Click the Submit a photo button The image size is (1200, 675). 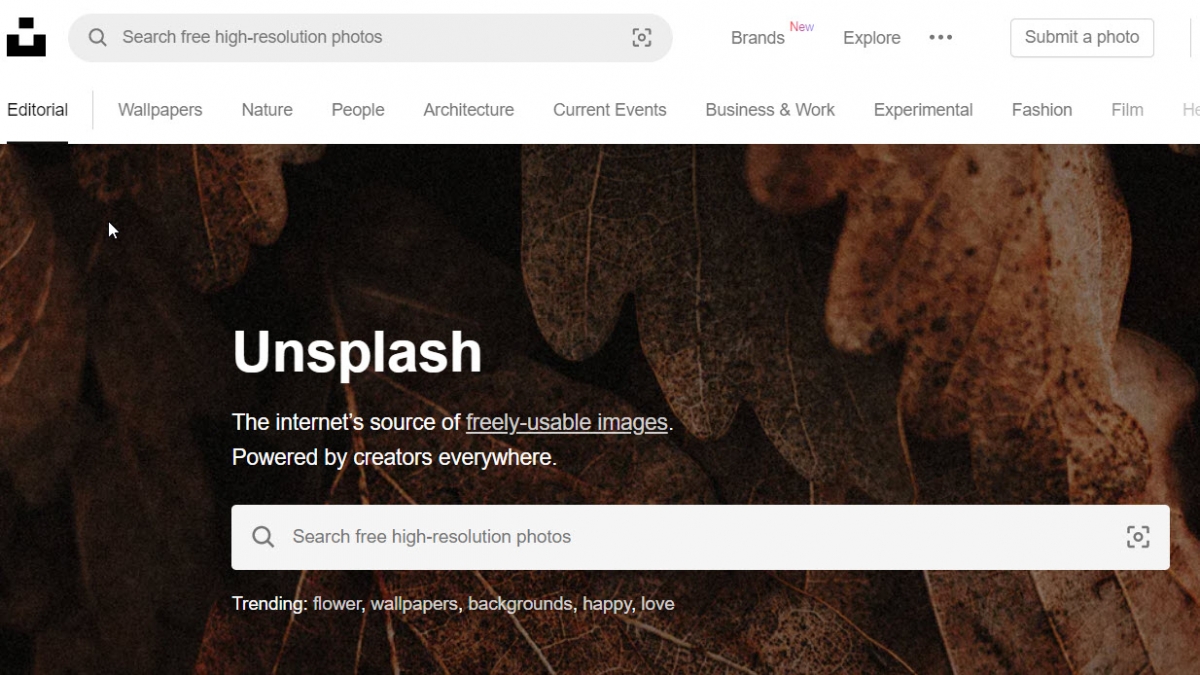pos(1081,37)
